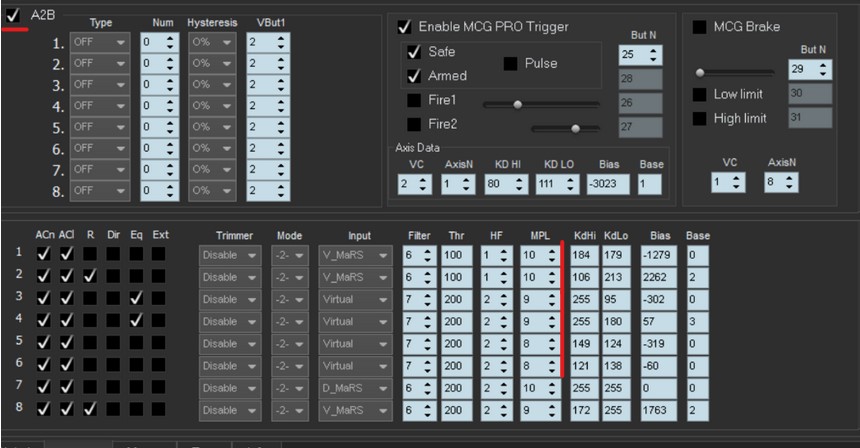The height and width of the screenshot is (448, 860).
Task: Tick the High limit checkbox
Action: tap(699, 118)
